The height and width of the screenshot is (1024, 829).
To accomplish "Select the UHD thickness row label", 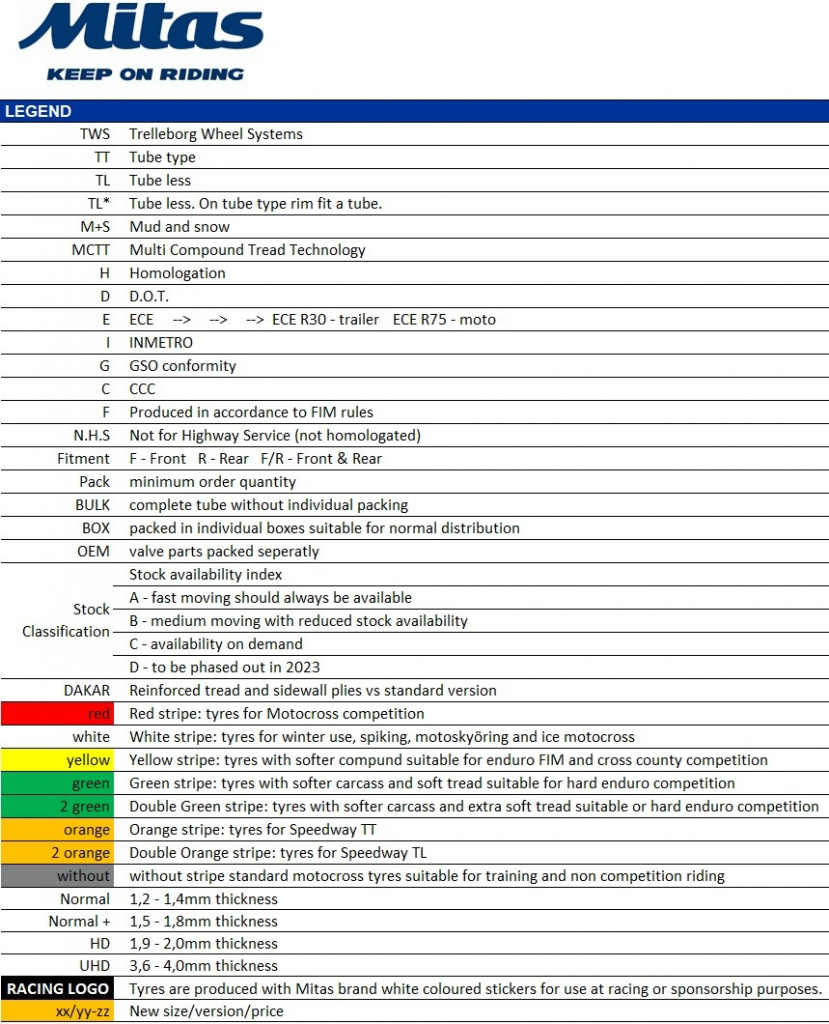I will point(93,966).
